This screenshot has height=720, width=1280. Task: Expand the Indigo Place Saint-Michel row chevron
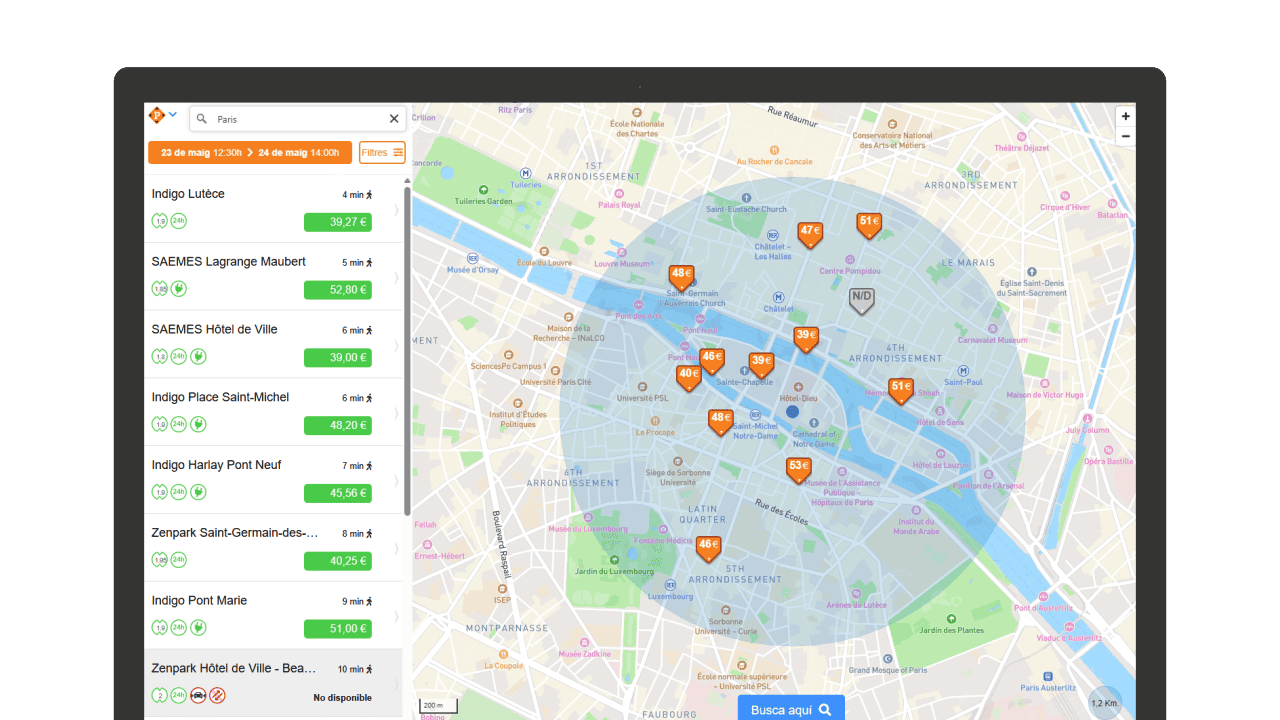(397, 413)
